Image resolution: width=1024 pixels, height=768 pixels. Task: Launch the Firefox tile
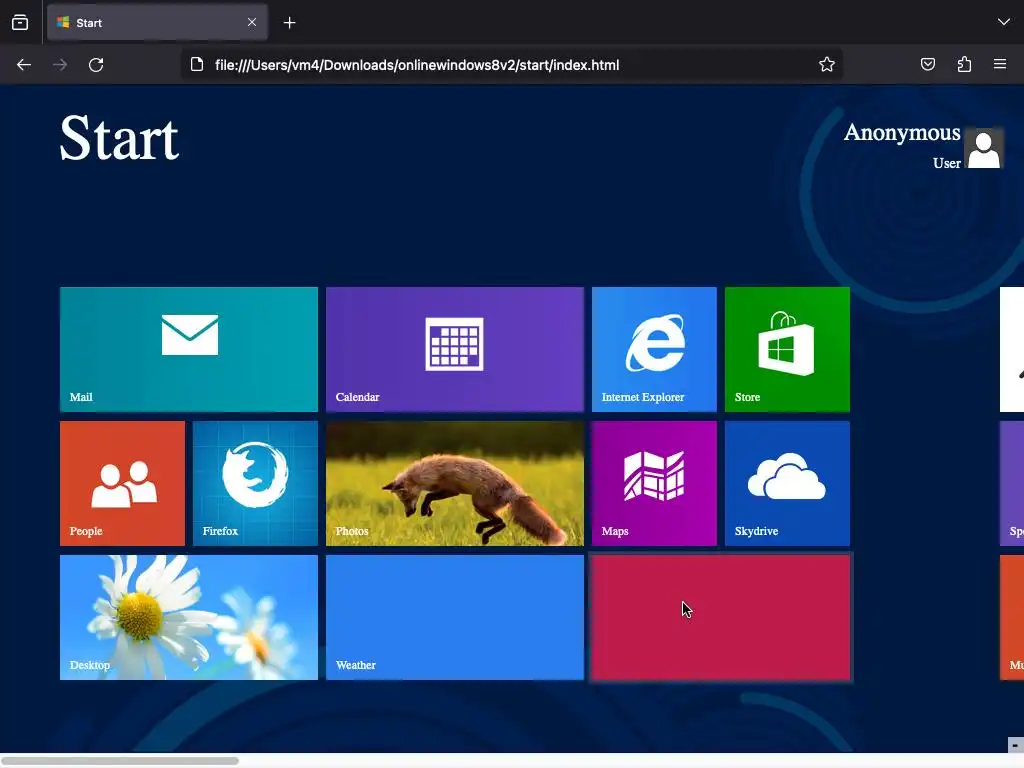coord(255,483)
